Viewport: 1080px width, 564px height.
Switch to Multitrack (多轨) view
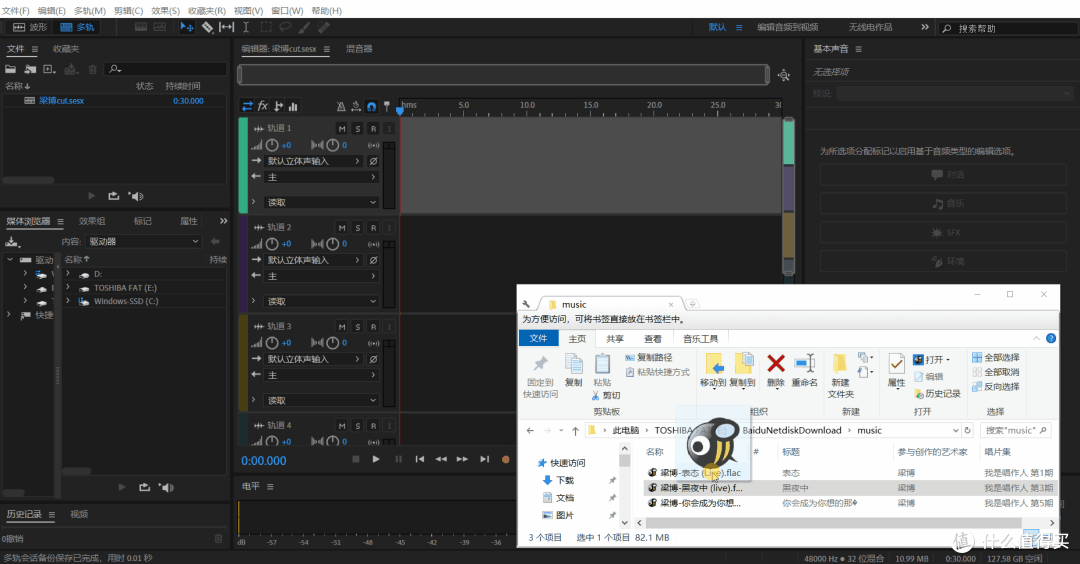pyautogui.click(x=77, y=27)
